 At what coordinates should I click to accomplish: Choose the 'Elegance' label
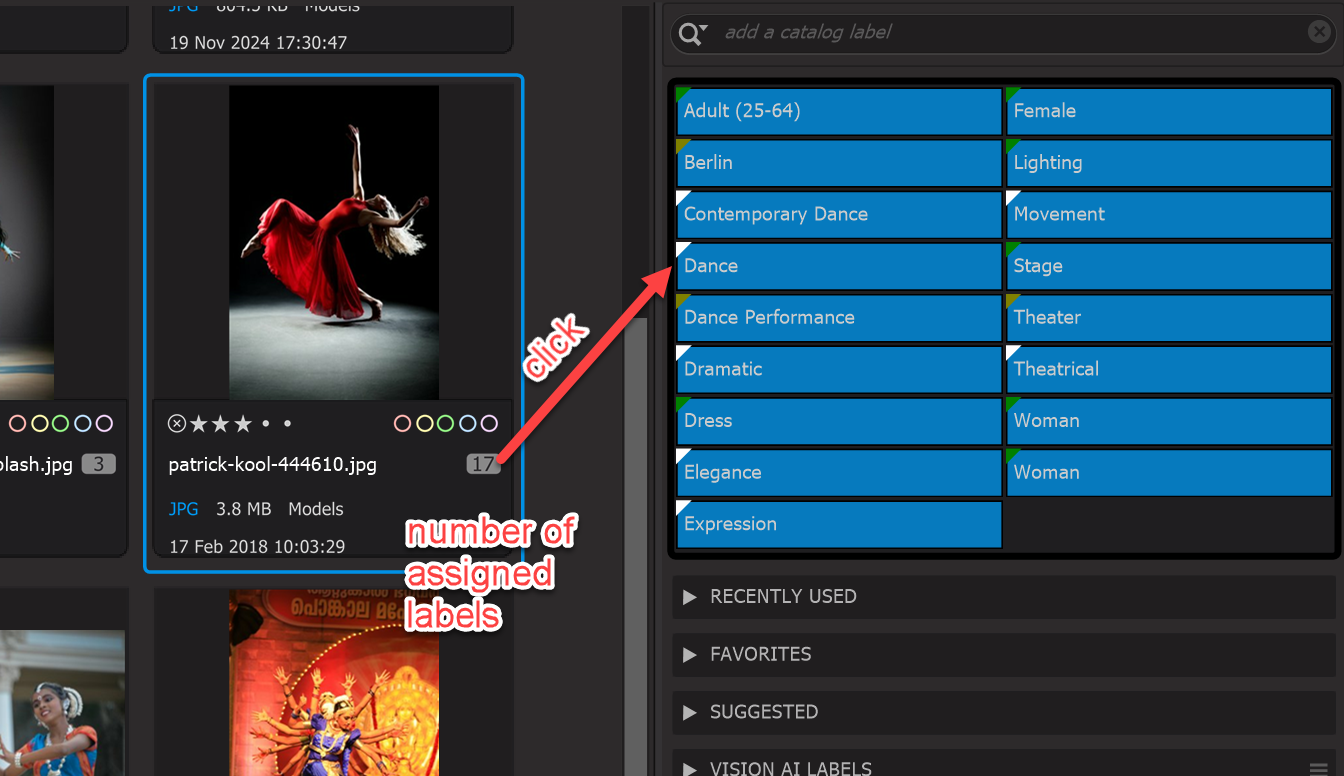pos(839,473)
